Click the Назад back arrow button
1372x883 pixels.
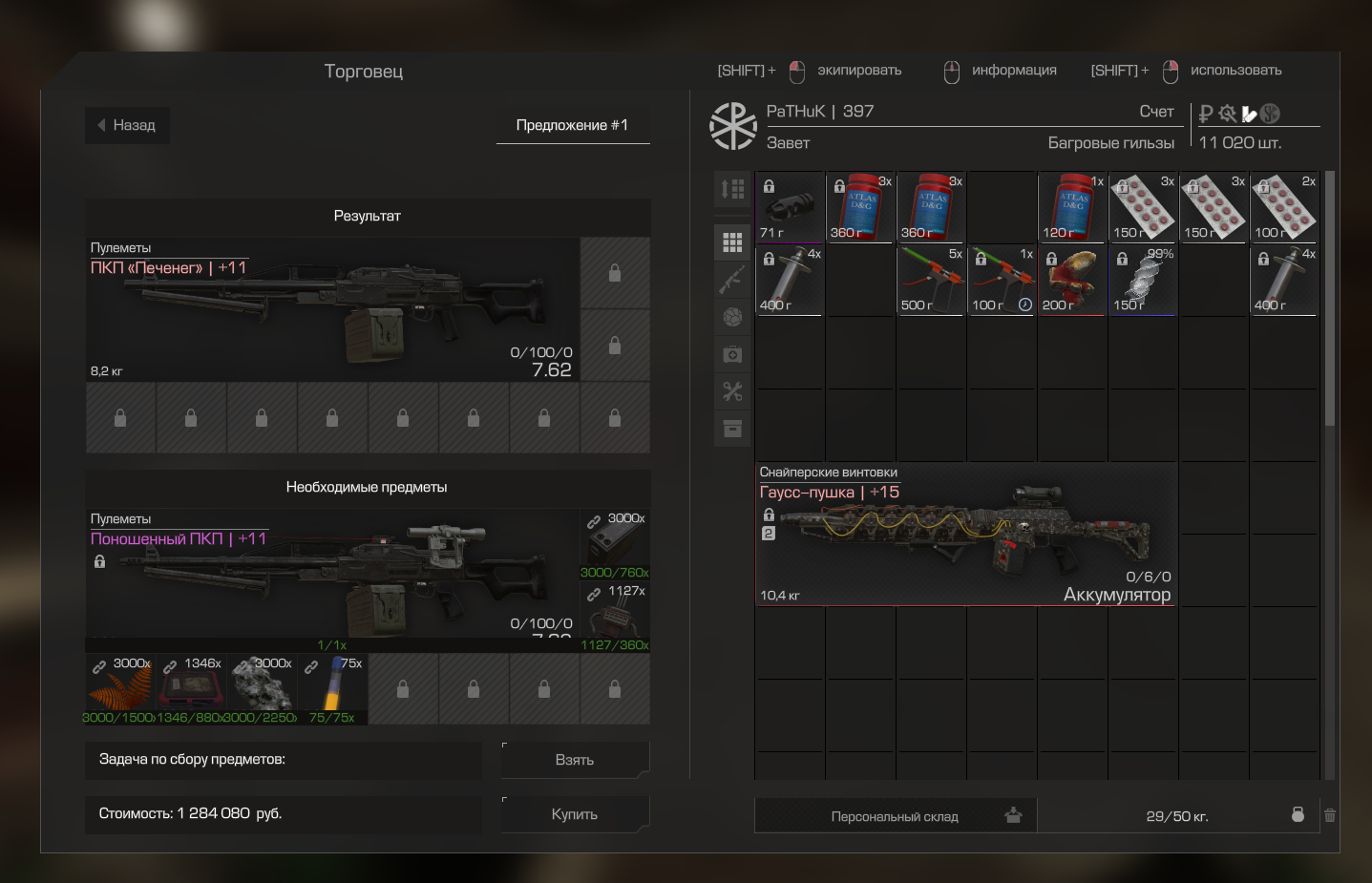127,125
